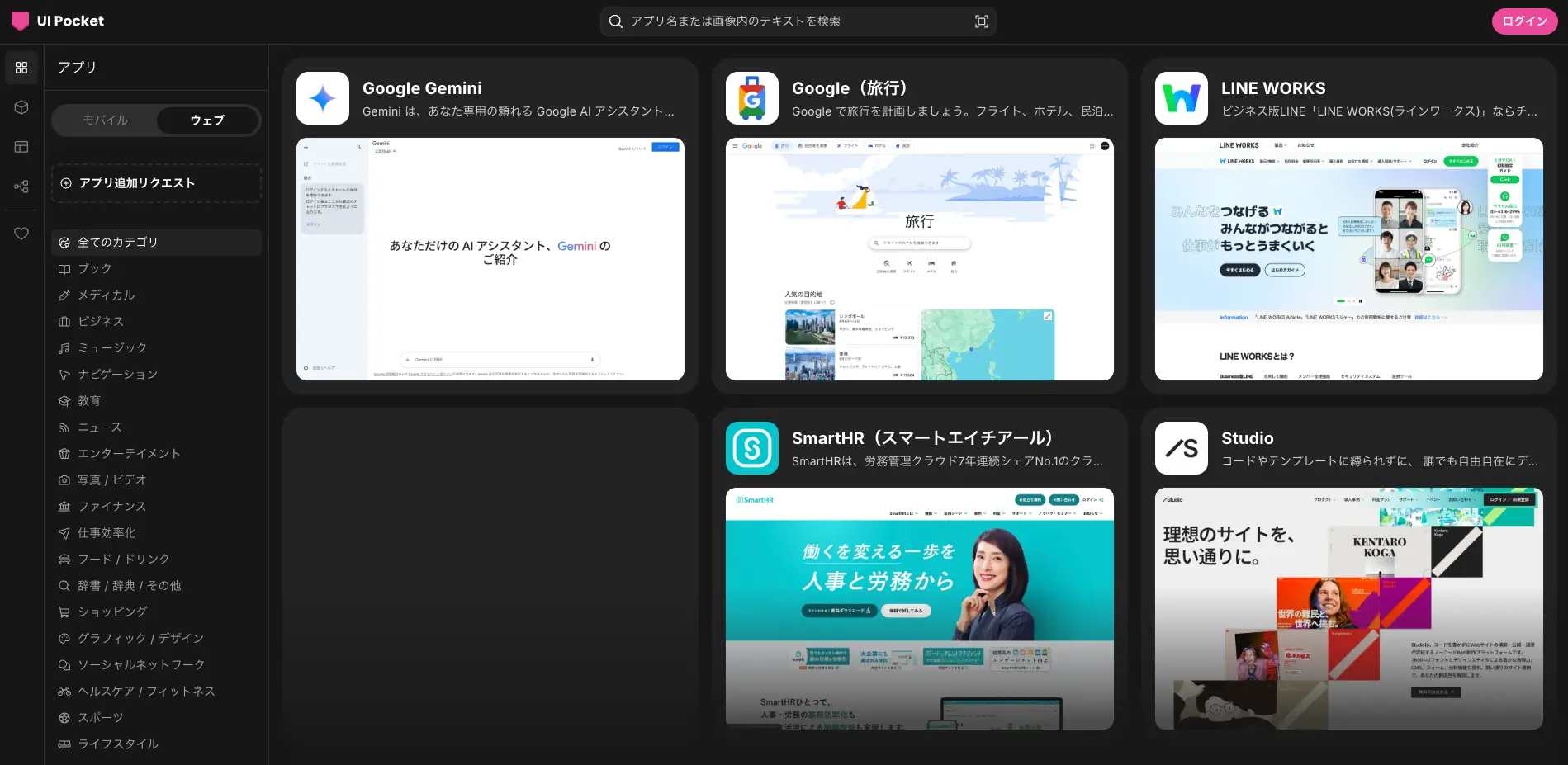This screenshot has height=765, width=1568.
Task: Open the flow diagram sidebar icon
Action: coord(21,187)
